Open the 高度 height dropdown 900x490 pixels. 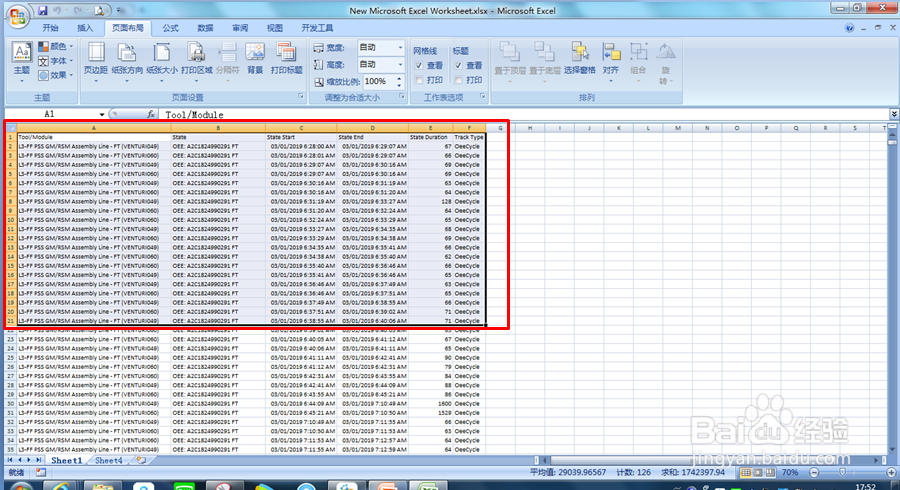[400, 64]
